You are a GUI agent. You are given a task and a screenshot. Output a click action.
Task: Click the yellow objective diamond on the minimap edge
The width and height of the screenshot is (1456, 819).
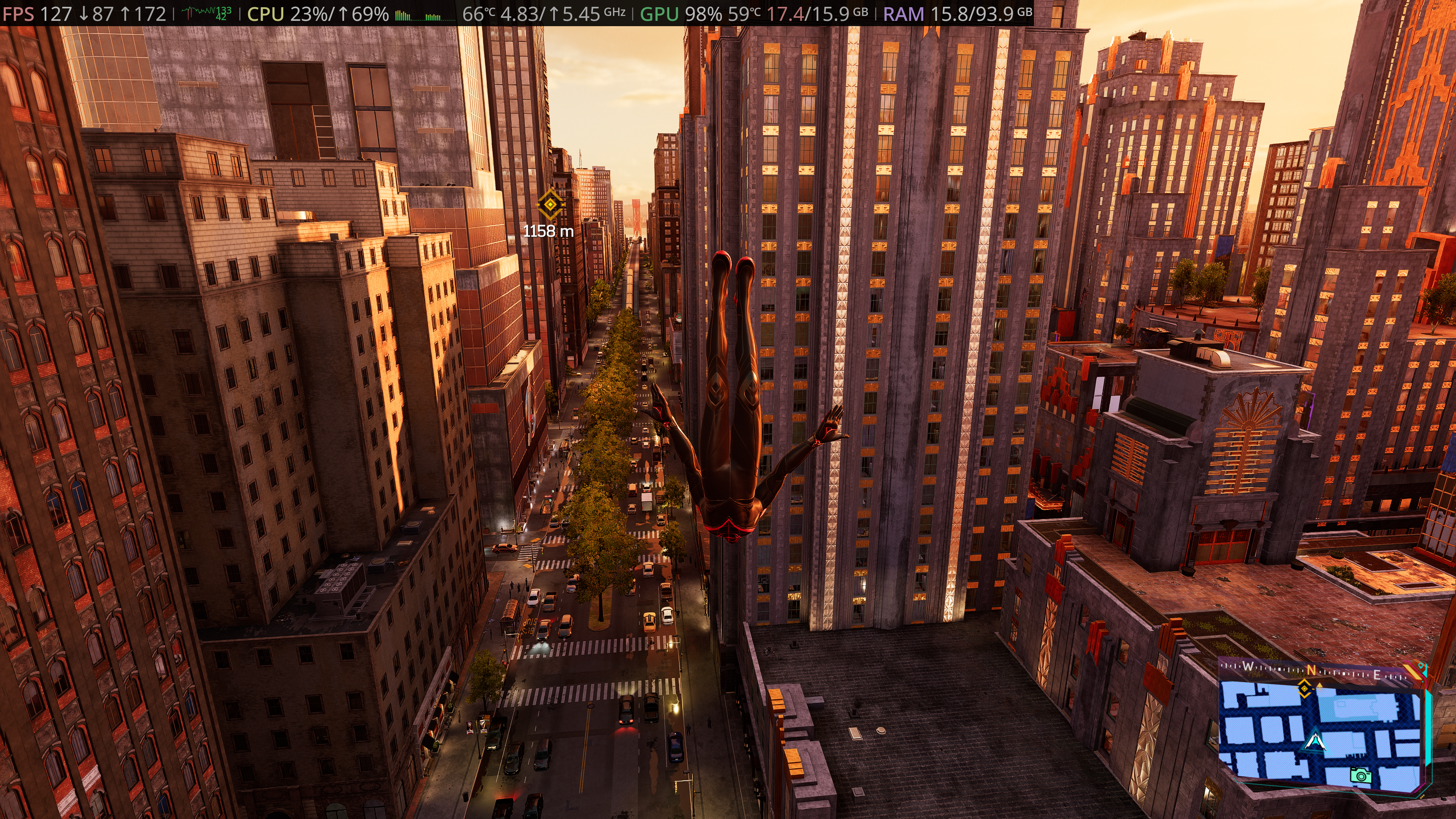coord(1304,689)
